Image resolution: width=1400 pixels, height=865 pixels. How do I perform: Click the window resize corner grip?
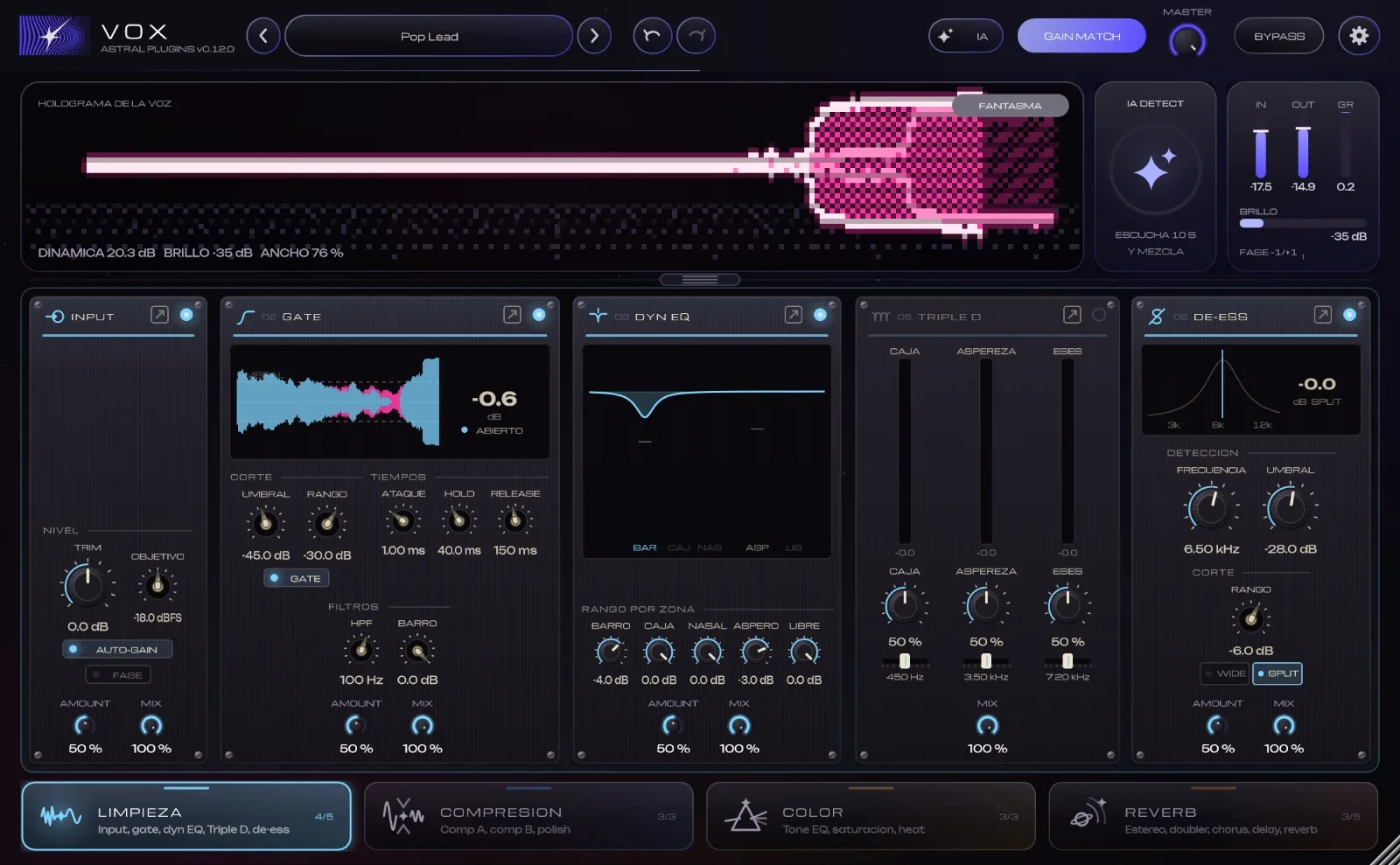click(1386, 851)
